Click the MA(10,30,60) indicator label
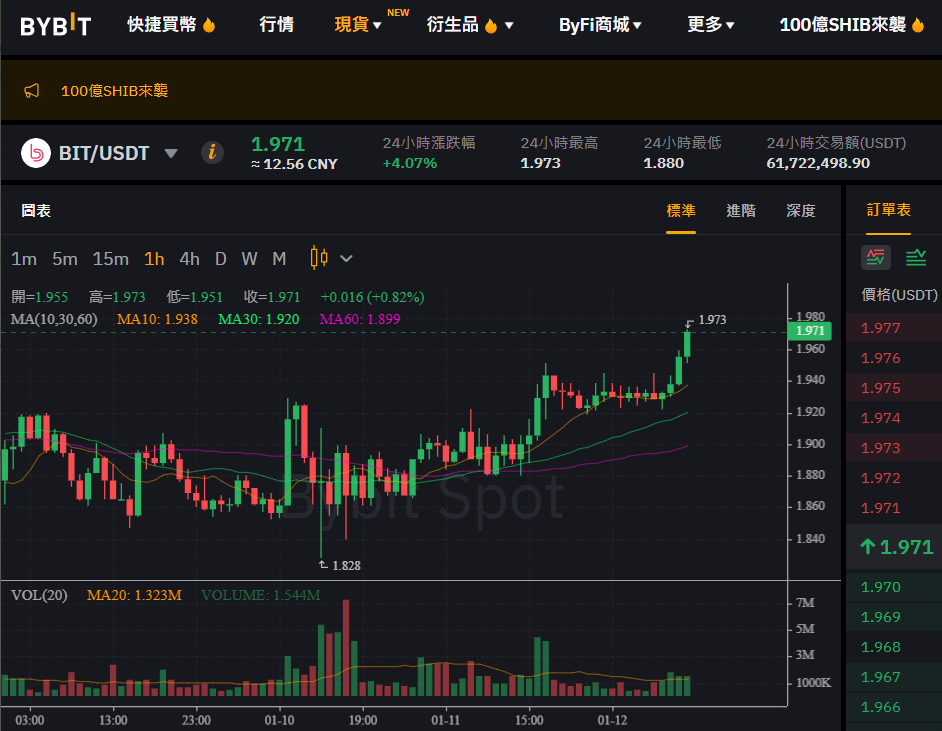The width and height of the screenshot is (942, 731). tap(54, 319)
